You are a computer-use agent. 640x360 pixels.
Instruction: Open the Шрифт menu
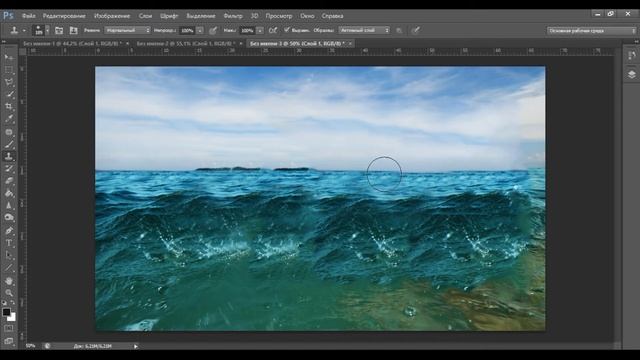pos(169,16)
